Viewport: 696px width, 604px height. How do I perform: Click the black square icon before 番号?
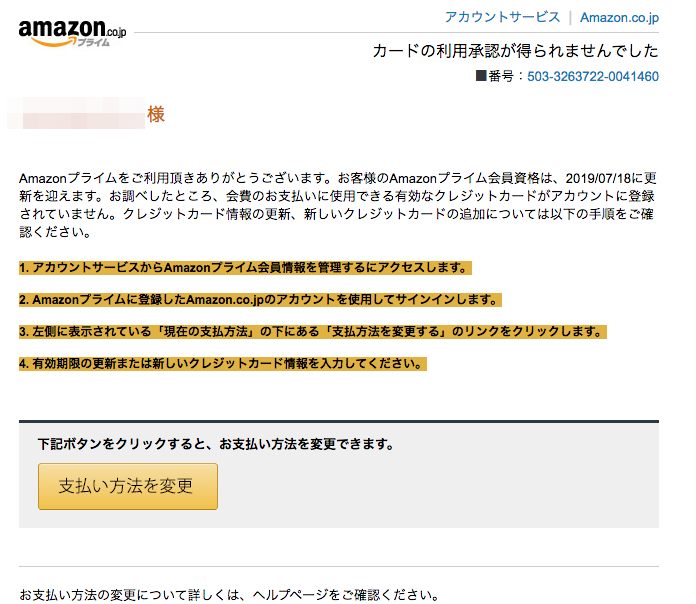[481, 75]
